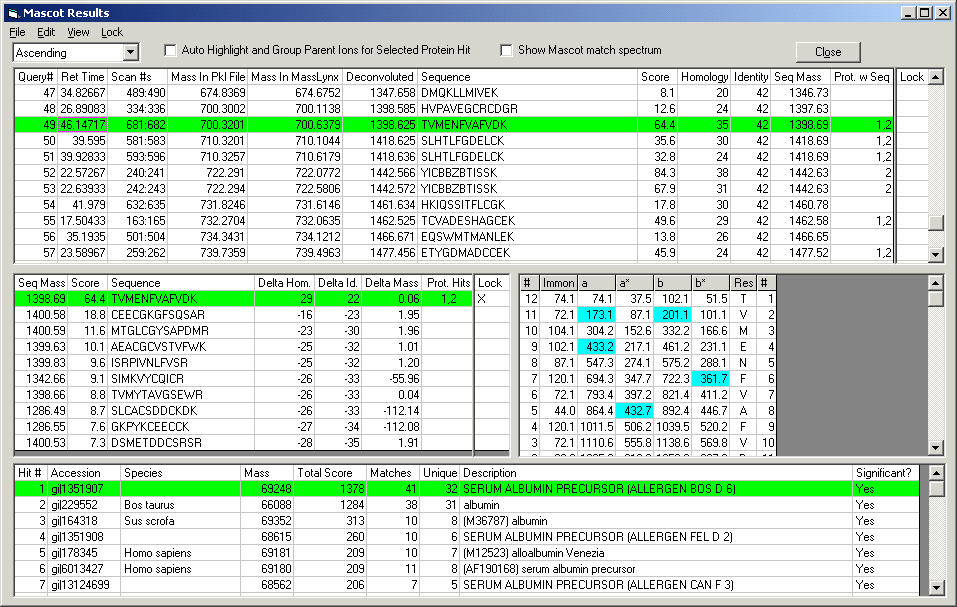The height and width of the screenshot is (607, 957).
Task: Select candidate peptide SIMKVYCQICR
Action: (x=244, y=379)
